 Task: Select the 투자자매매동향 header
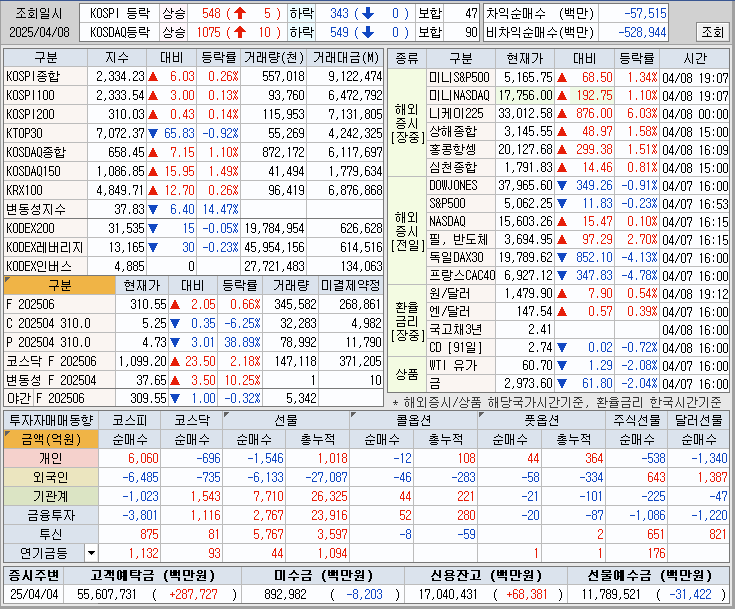pos(51,420)
